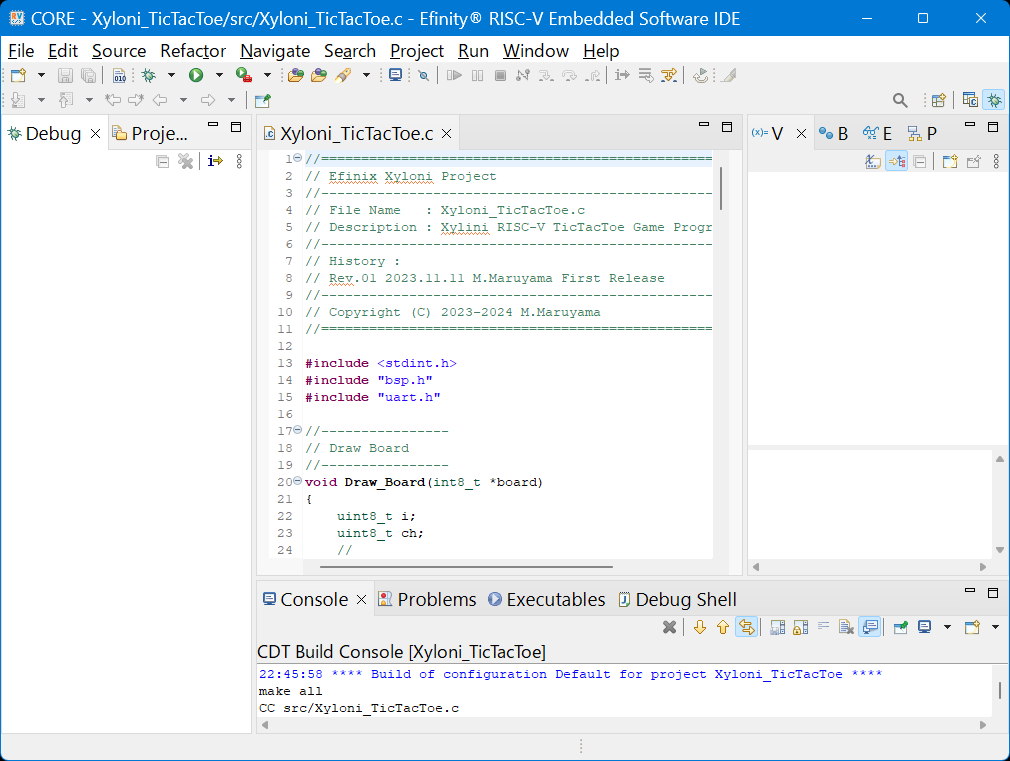Open the Run button dropdown arrow
The width and height of the screenshot is (1010, 761).
coord(219,75)
